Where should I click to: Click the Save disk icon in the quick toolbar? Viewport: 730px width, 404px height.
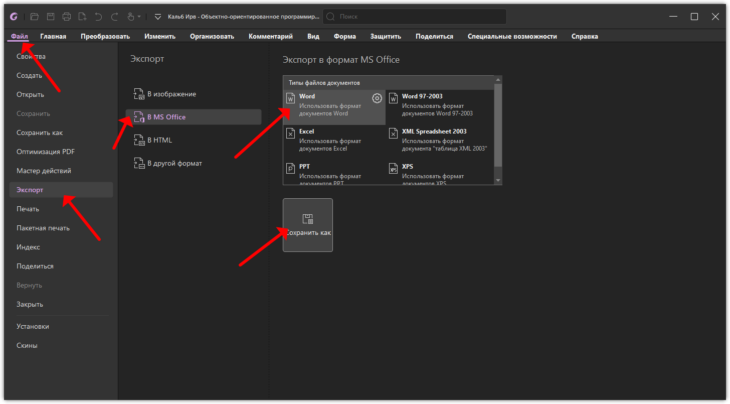(50, 17)
